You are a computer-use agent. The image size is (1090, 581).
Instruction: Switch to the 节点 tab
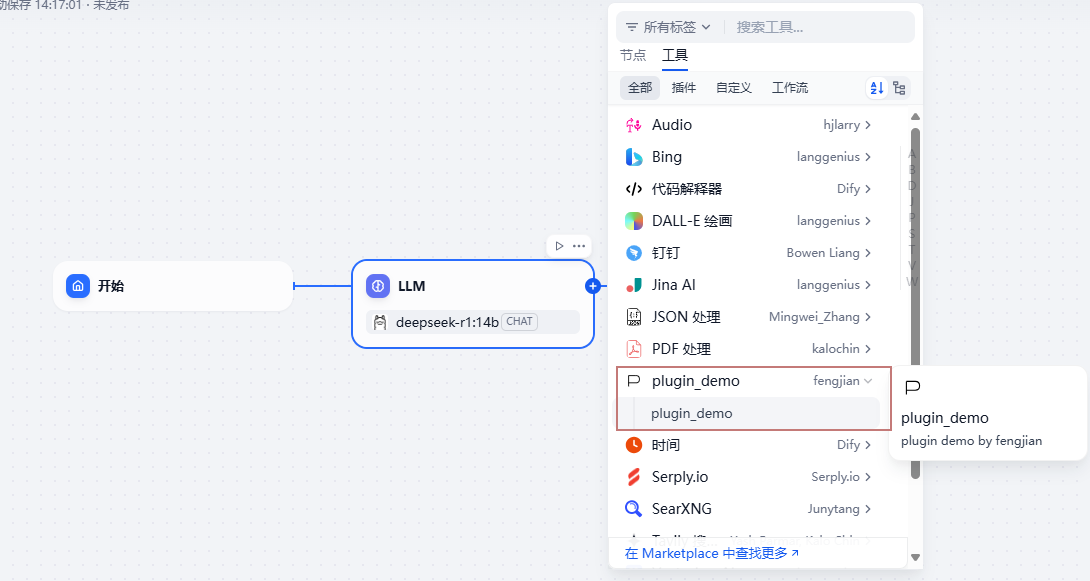pyautogui.click(x=633, y=55)
